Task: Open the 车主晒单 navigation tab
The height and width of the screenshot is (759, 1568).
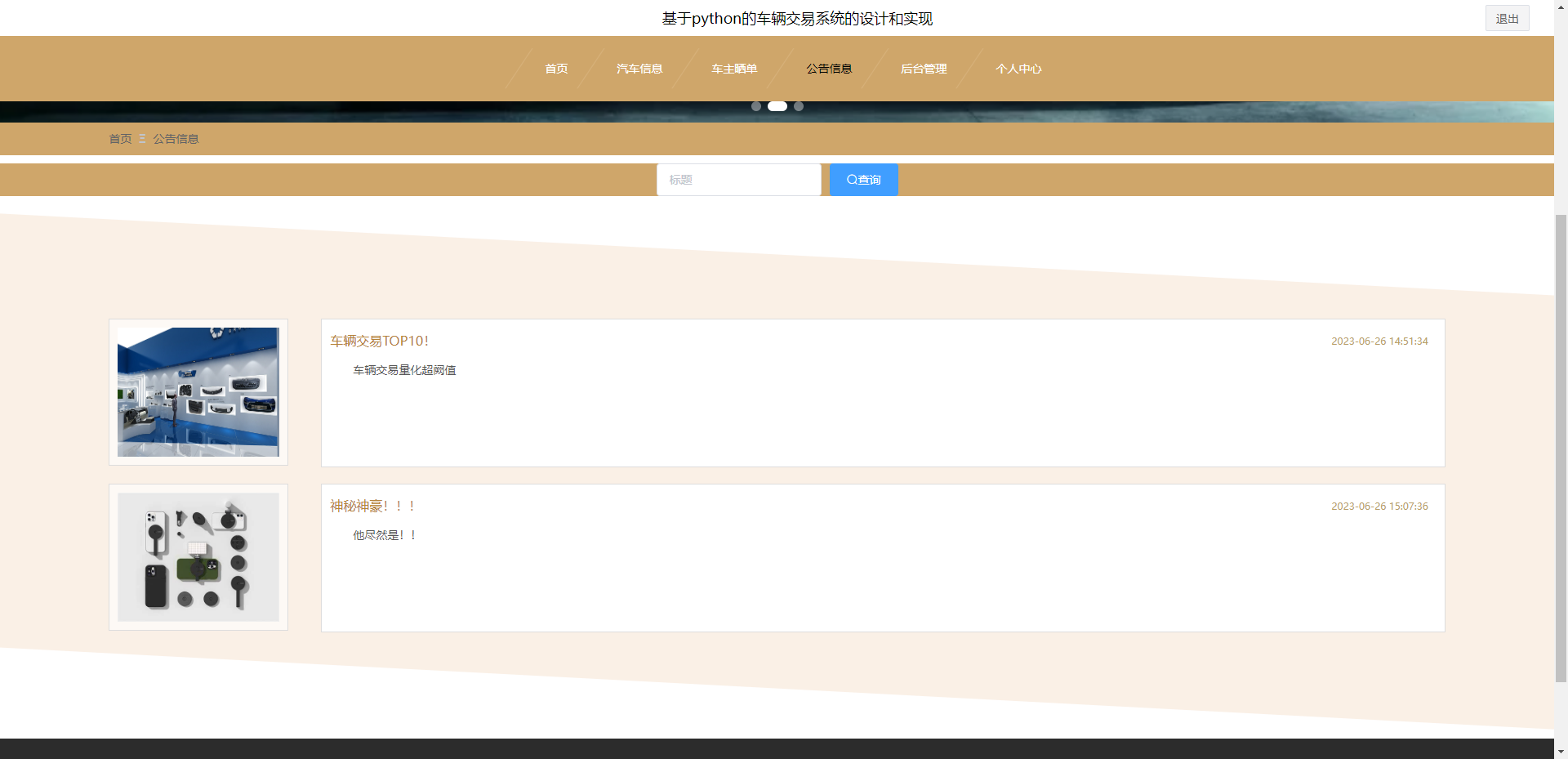Action: point(734,69)
